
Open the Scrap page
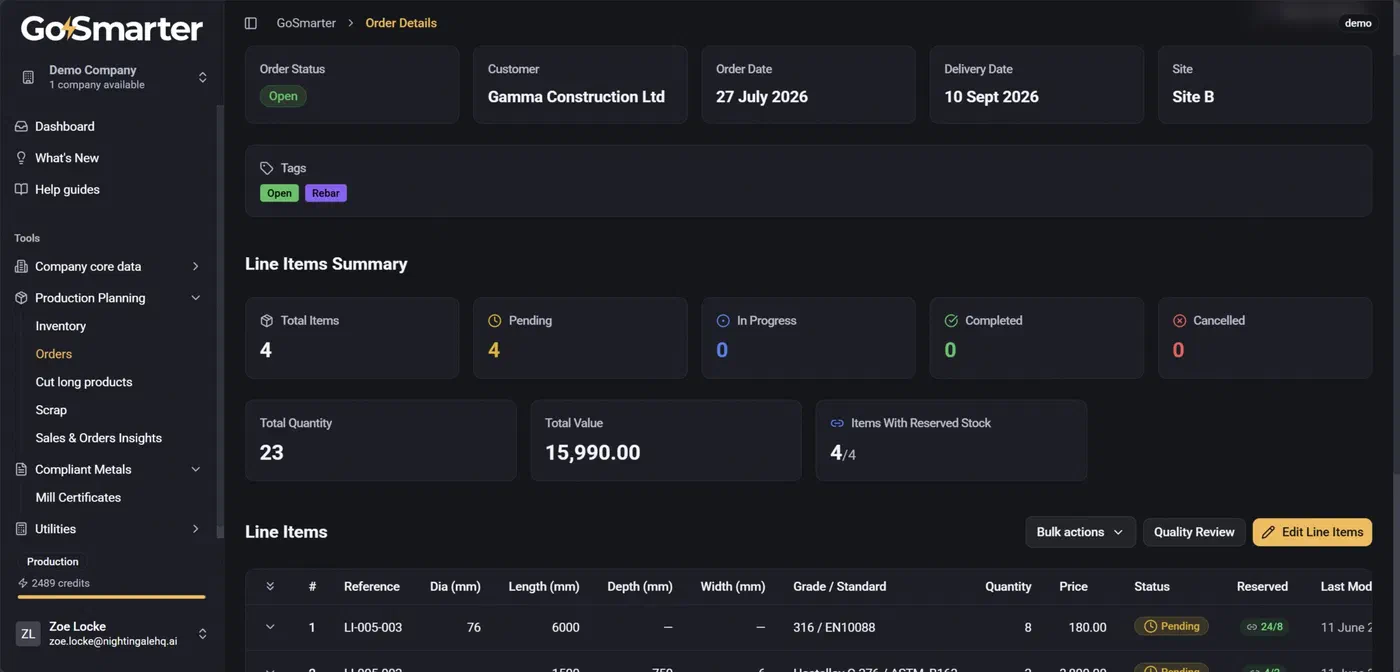(x=51, y=410)
